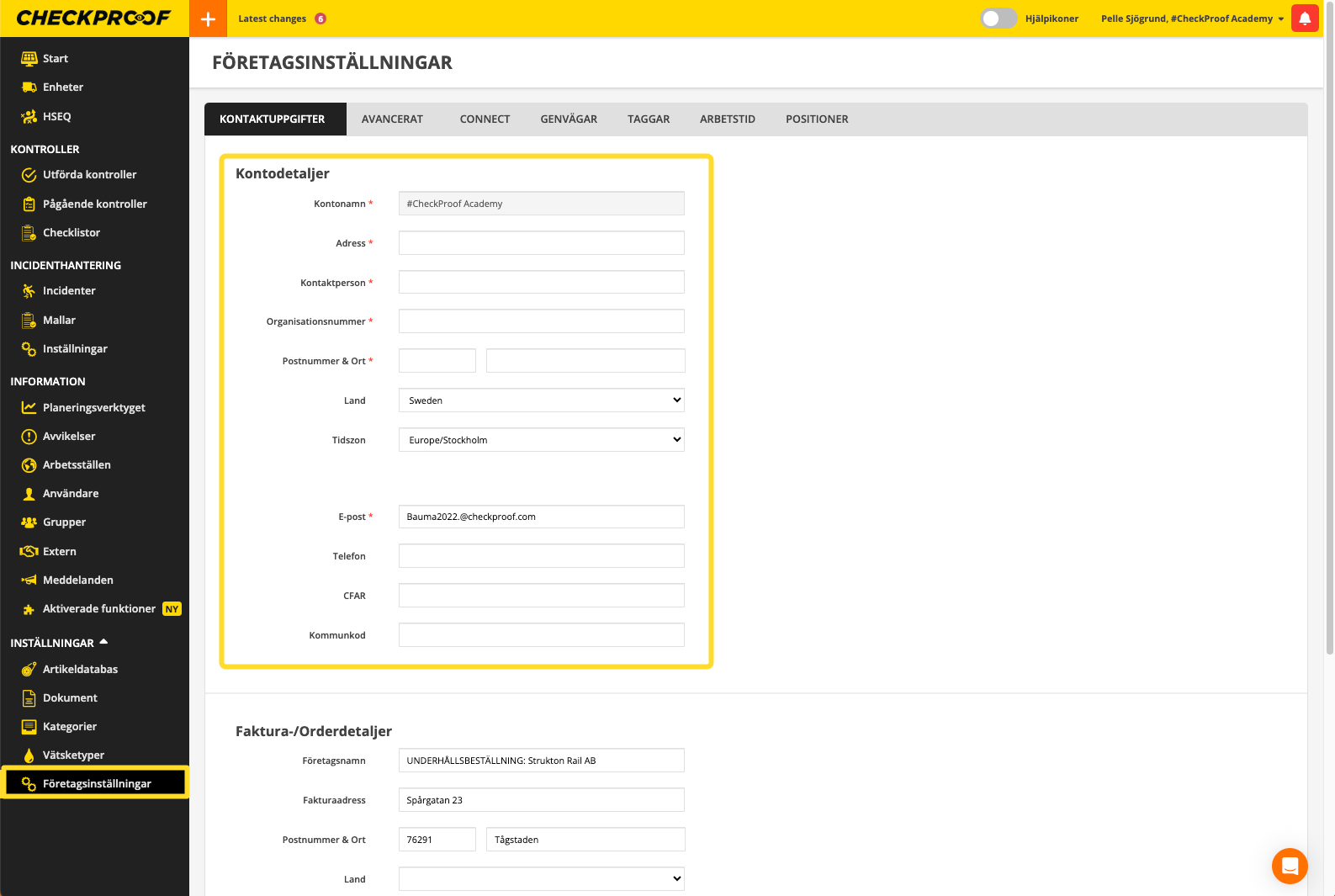
Task: Open Latest changes link
Action: coord(272,19)
